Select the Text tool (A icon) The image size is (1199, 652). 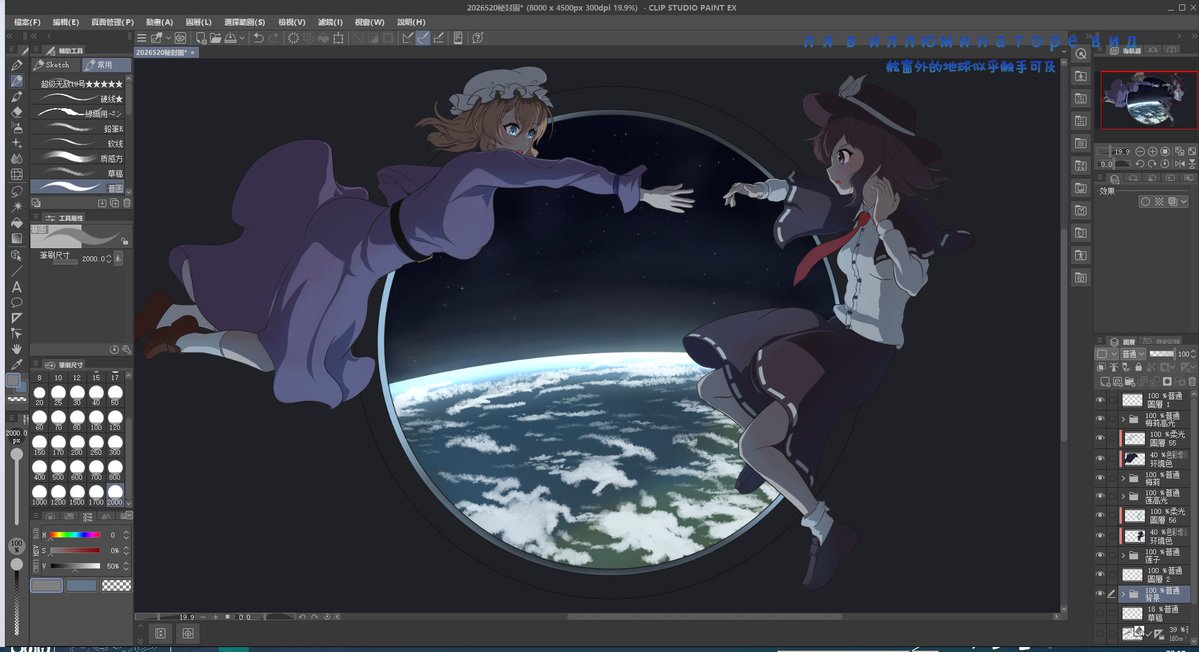pyautogui.click(x=16, y=287)
